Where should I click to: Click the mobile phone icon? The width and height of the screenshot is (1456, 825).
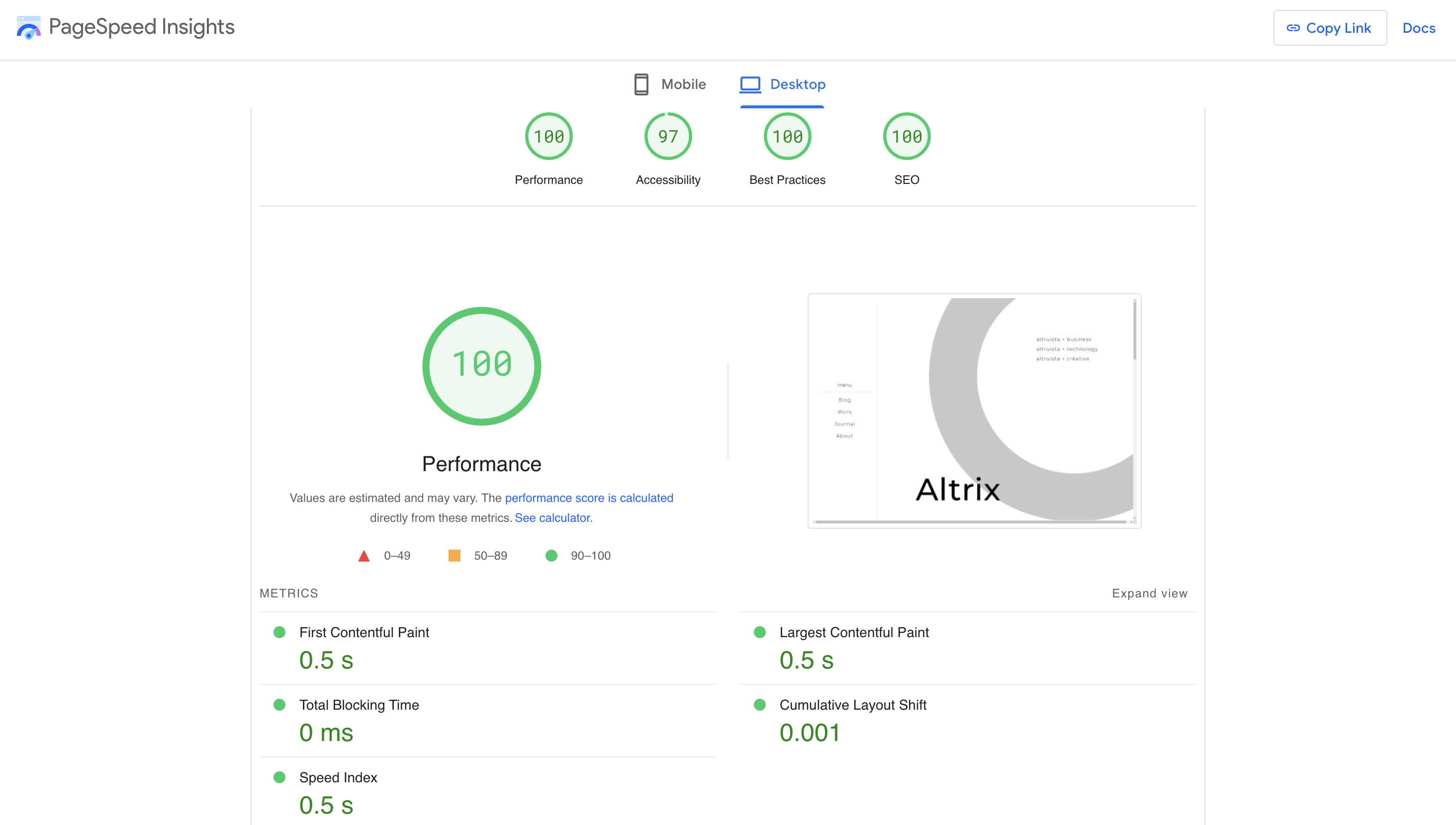point(641,84)
